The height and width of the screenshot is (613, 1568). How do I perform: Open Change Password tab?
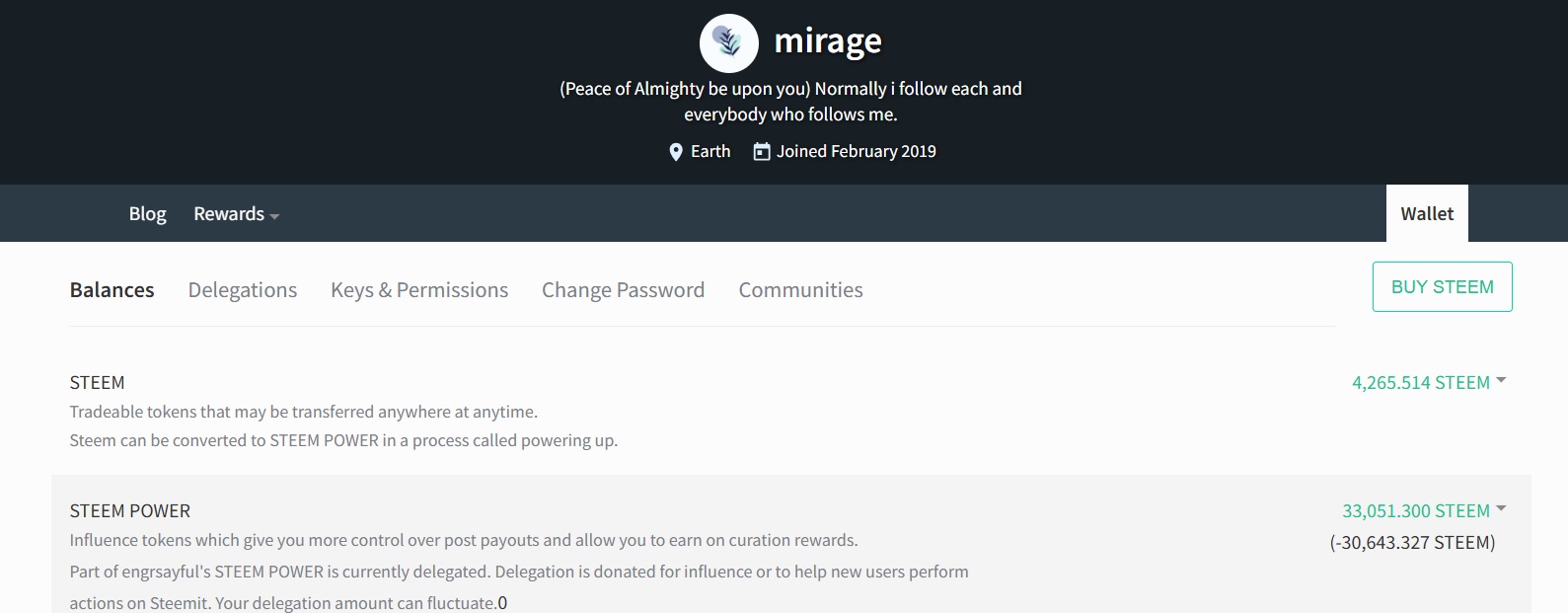tap(623, 290)
